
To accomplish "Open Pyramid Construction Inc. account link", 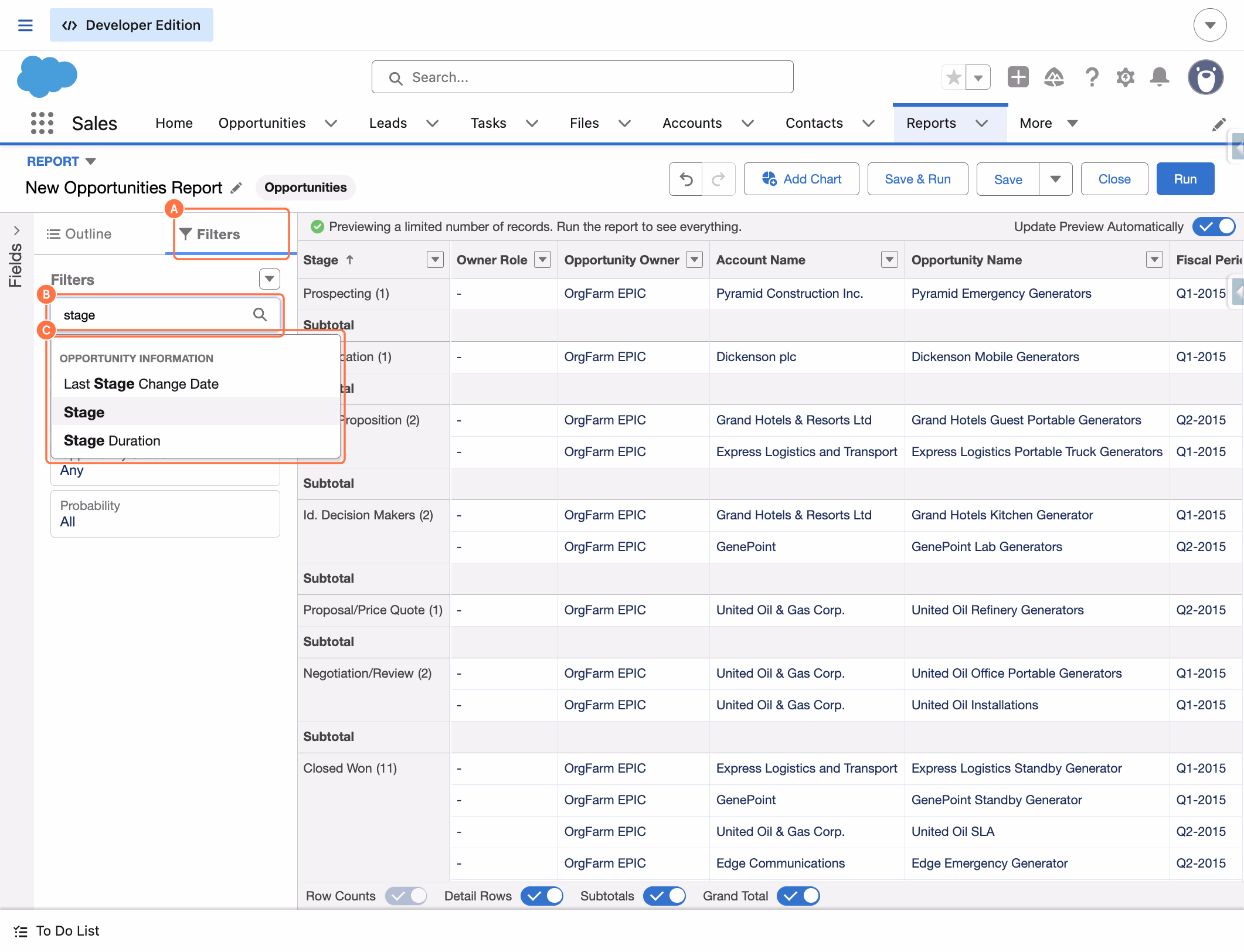I will 790,293.
